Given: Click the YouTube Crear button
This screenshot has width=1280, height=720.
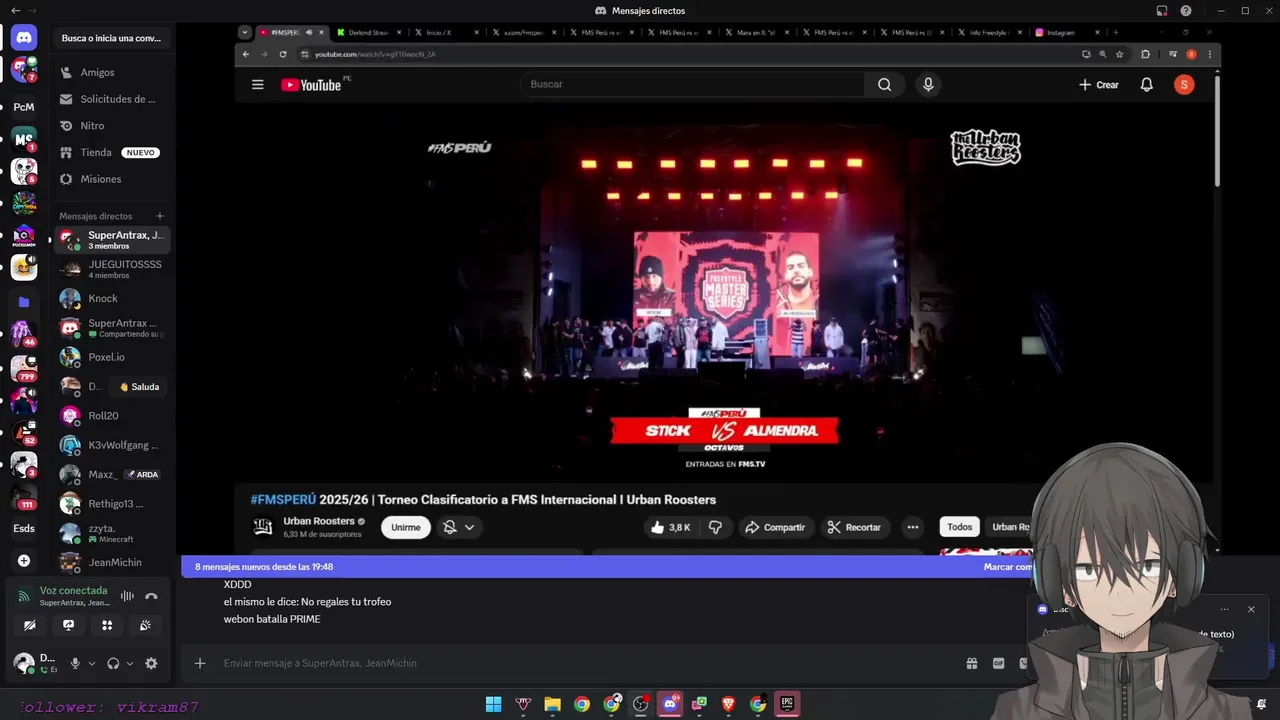Looking at the screenshot, I should pos(1098,85).
